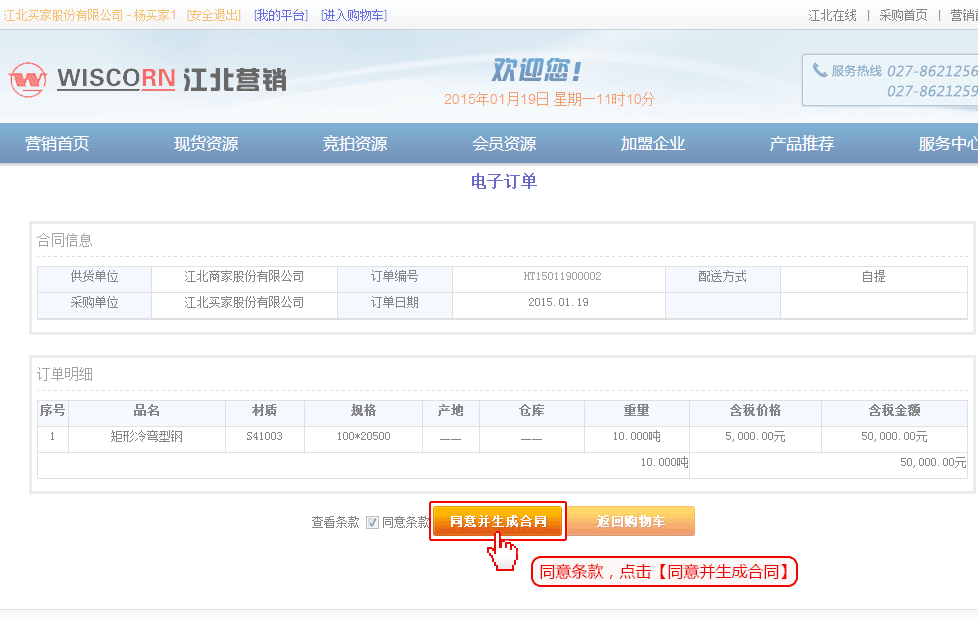This screenshot has width=978, height=624.
Task: Open the 产品推荐 menu item
Action: tap(801, 143)
